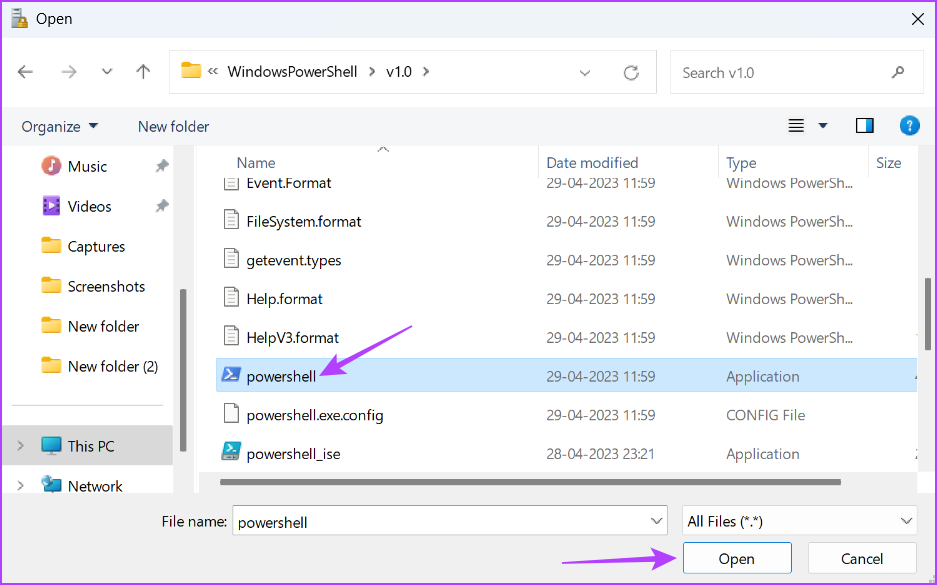Expand the Network tree node

(x=20, y=486)
